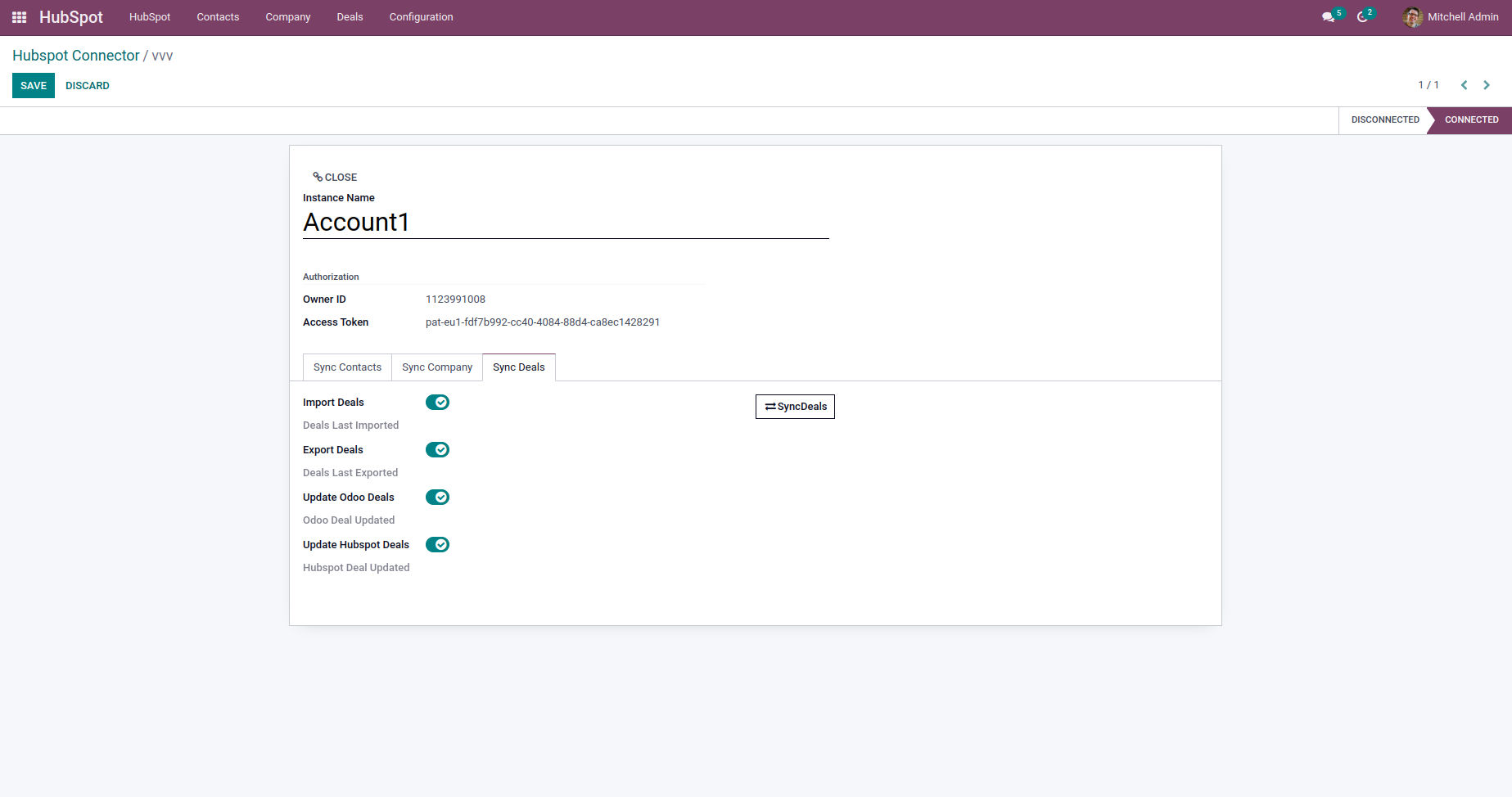The width and height of the screenshot is (1512, 797).
Task: Disable the Update Hubspot Deals switch
Action: pos(437,545)
